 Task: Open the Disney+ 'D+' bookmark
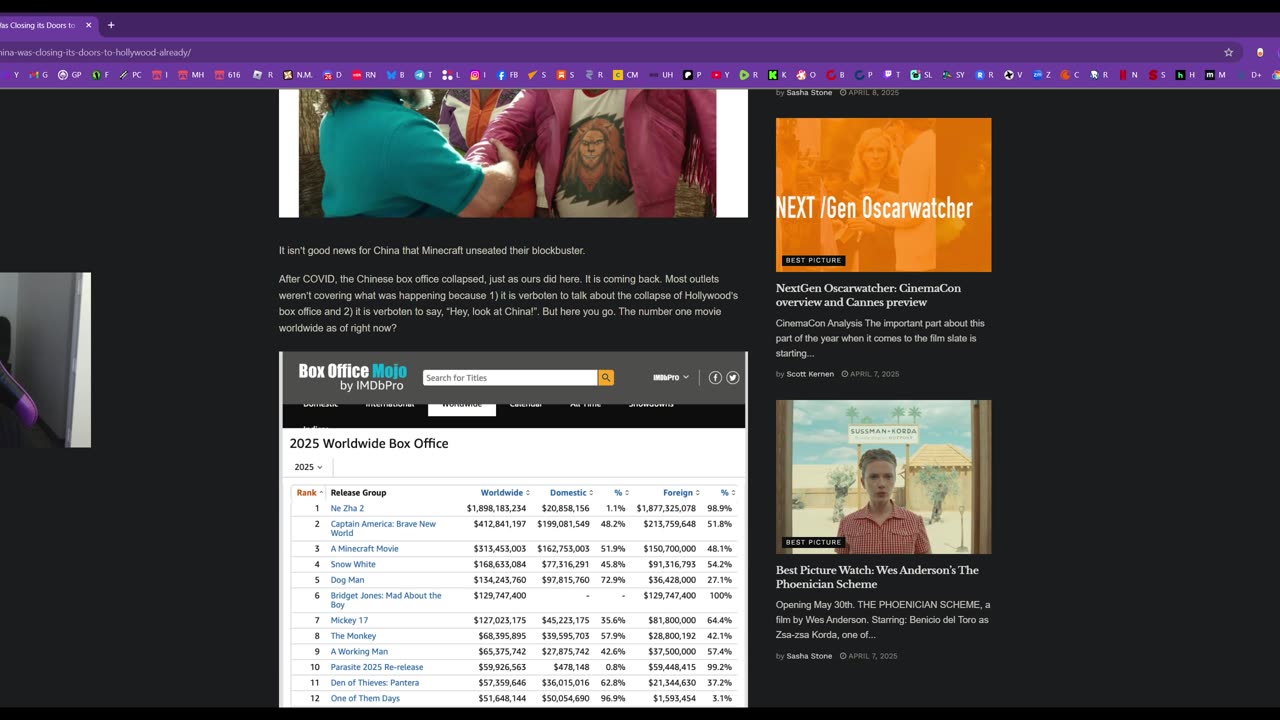[x=1250, y=75]
